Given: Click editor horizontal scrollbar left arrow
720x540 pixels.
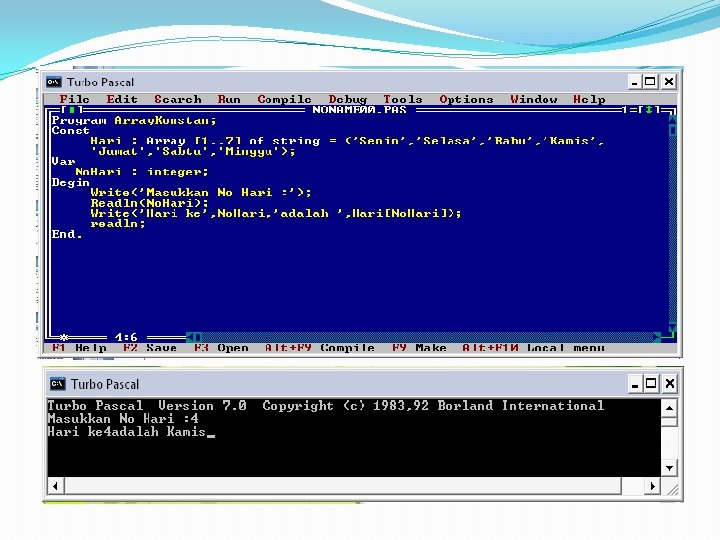Looking at the screenshot, I should tap(190, 337).
